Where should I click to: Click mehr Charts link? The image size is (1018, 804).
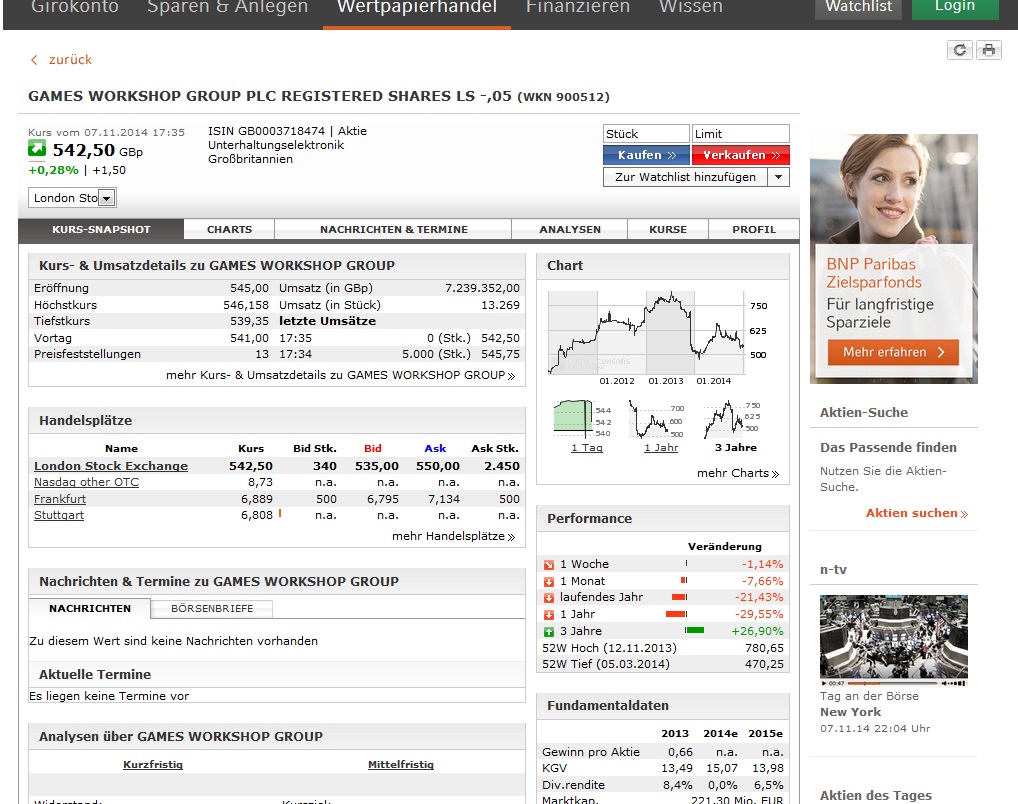(738, 473)
